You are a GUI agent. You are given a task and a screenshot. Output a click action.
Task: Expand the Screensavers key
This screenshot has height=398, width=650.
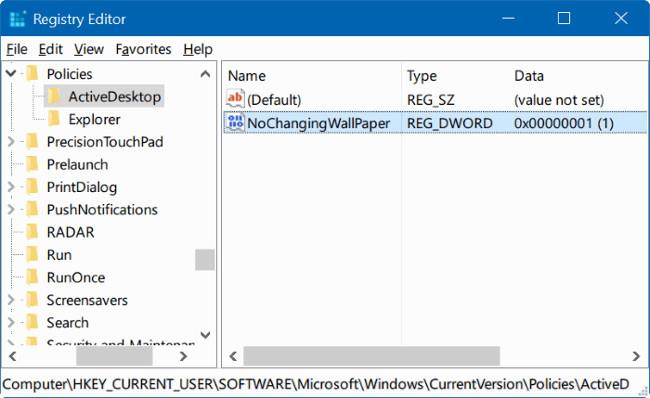tap(11, 300)
